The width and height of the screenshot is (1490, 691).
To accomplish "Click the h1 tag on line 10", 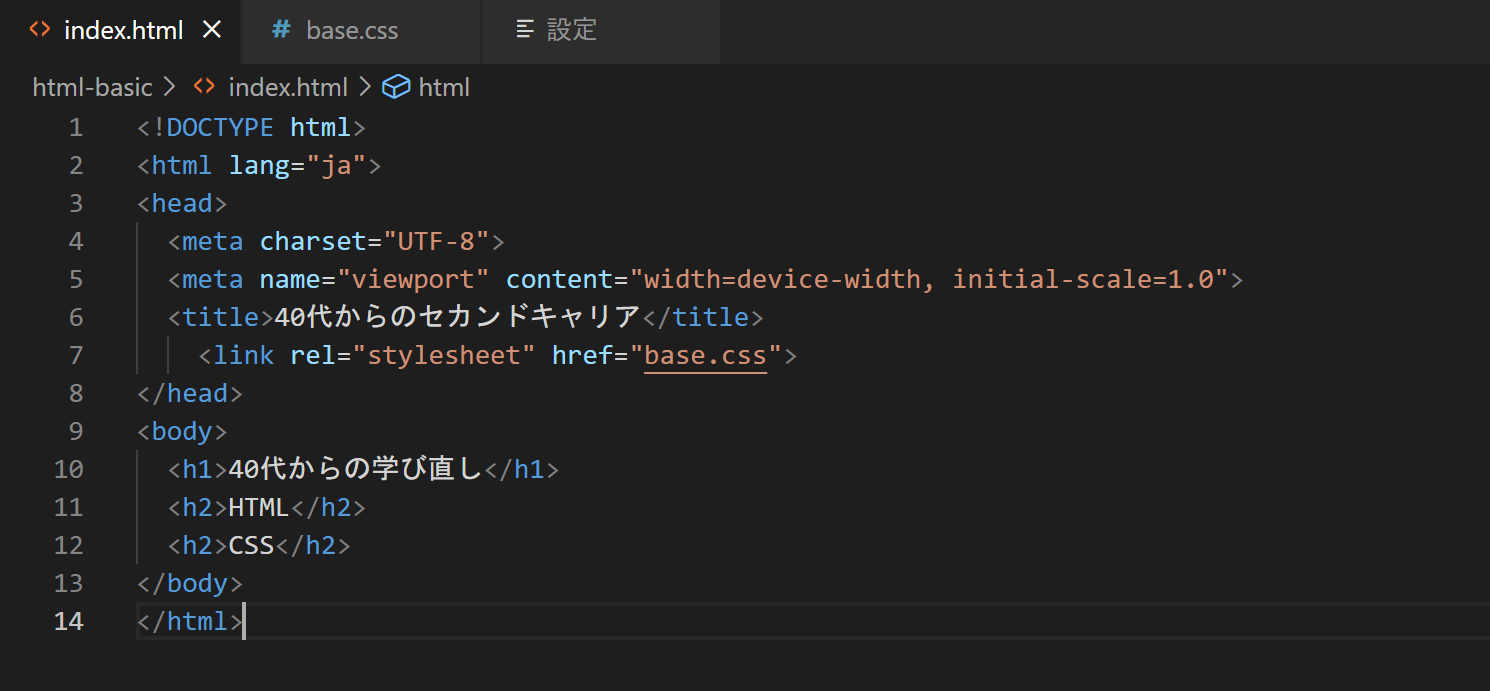I will pyautogui.click(x=196, y=468).
